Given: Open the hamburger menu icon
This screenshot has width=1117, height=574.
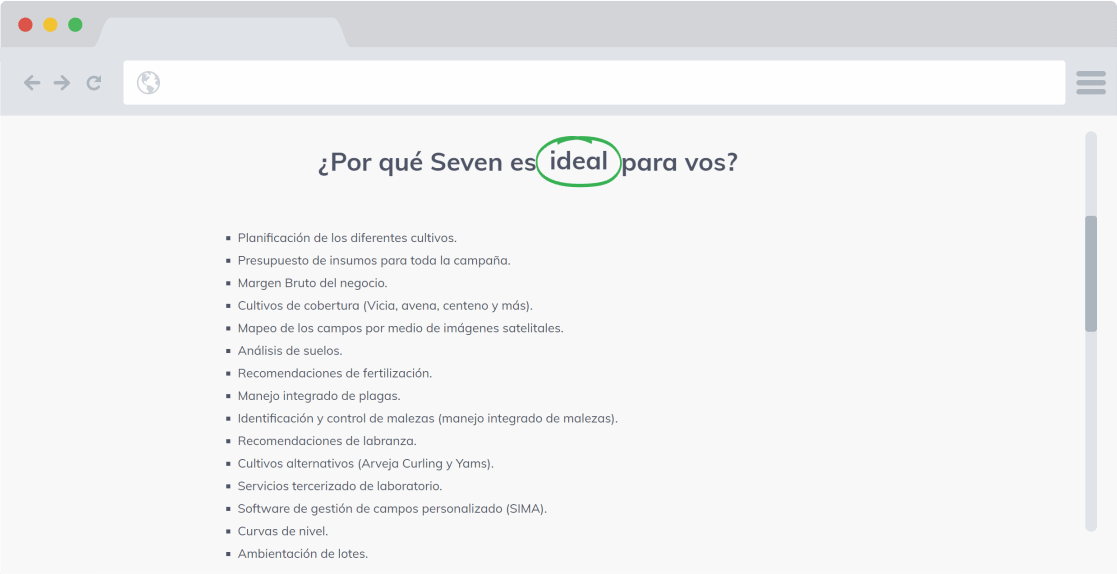Looking at the screenshot, I should click(1091, 83).
